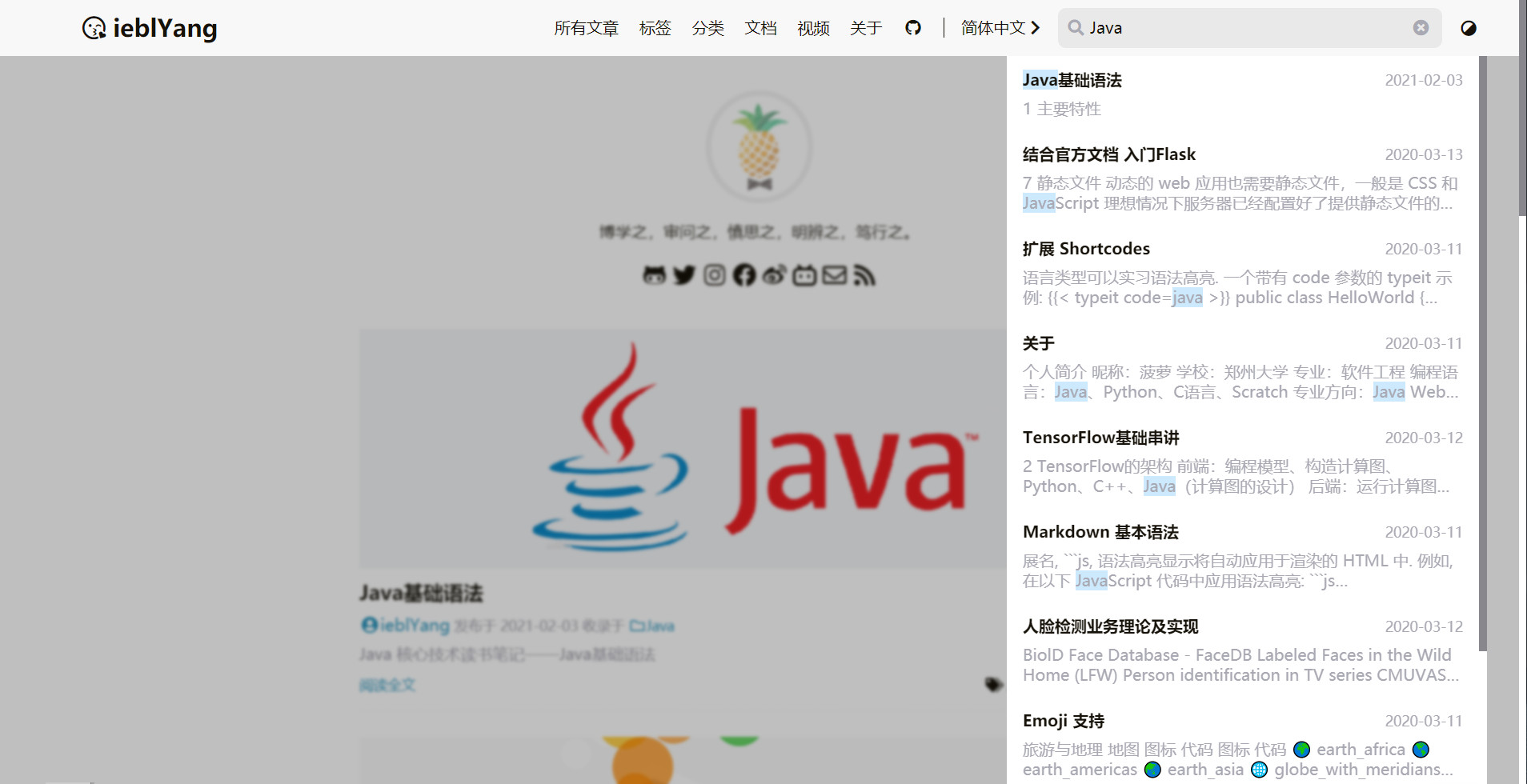Image resolution: width=1527 pixels, height=784 pixels.
Task: Click the Facebook social icon
Action: (x=744, y=275)
